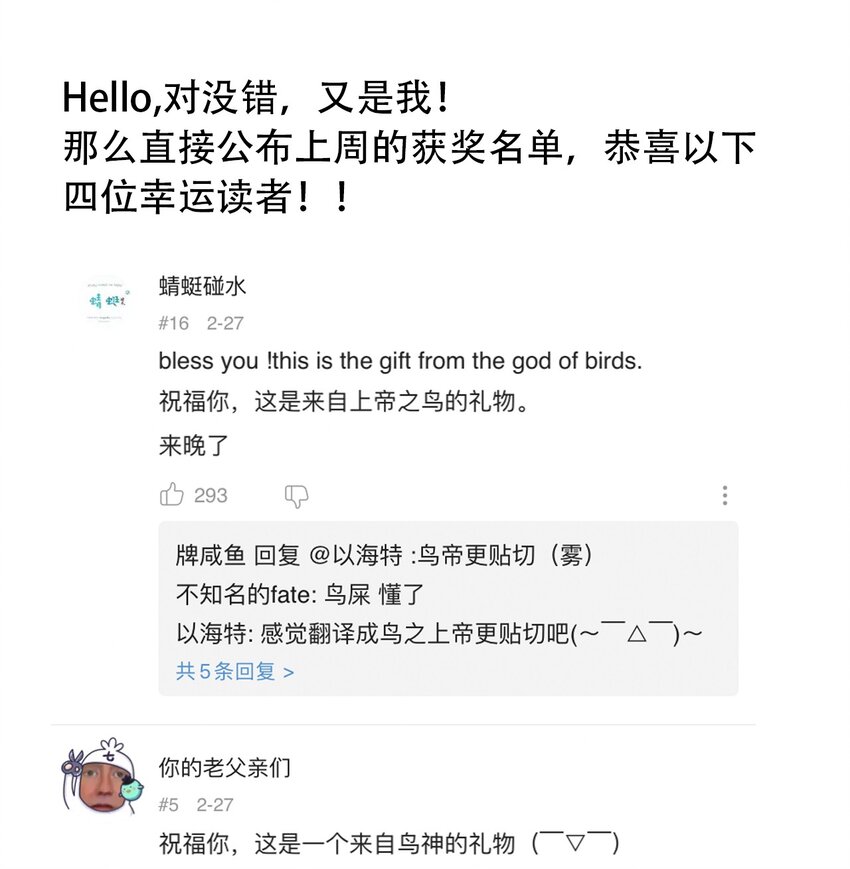Screen dimensions: 850x869
Task: Click floor number #5
Action: 168,805
